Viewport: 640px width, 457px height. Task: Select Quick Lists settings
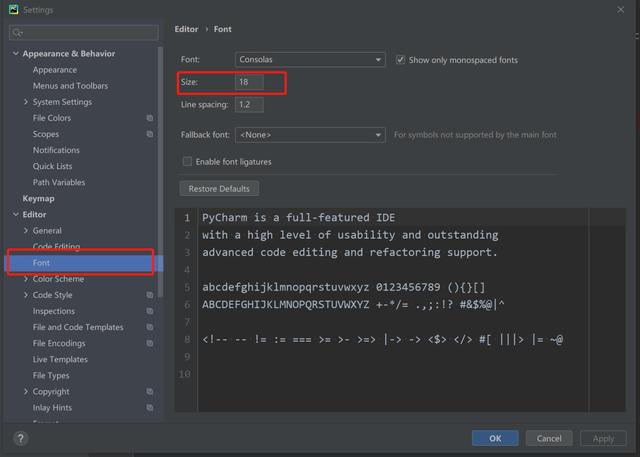point(52,166)
